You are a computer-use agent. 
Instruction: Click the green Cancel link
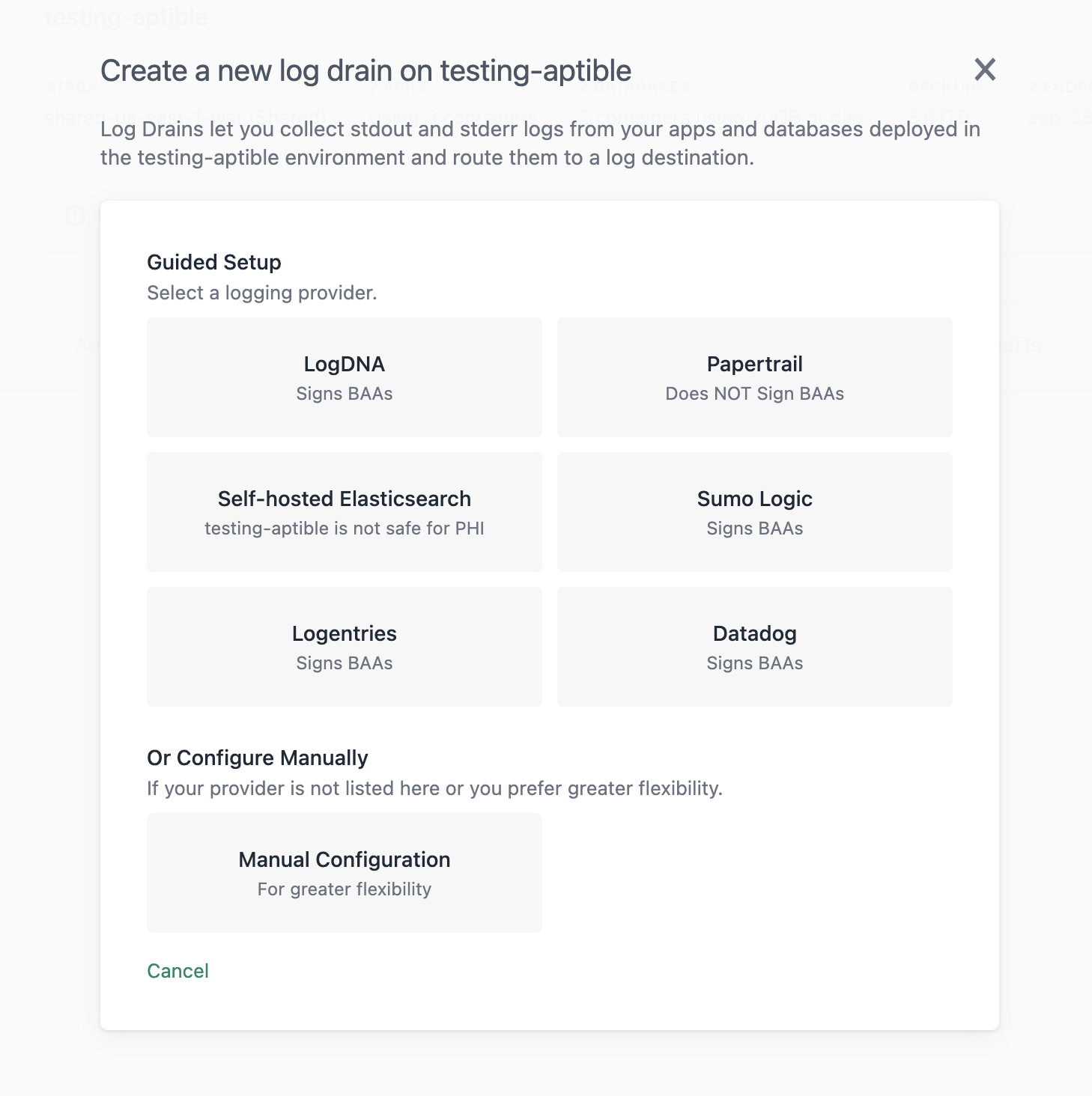pyautogui.click(x=178, y=971)
